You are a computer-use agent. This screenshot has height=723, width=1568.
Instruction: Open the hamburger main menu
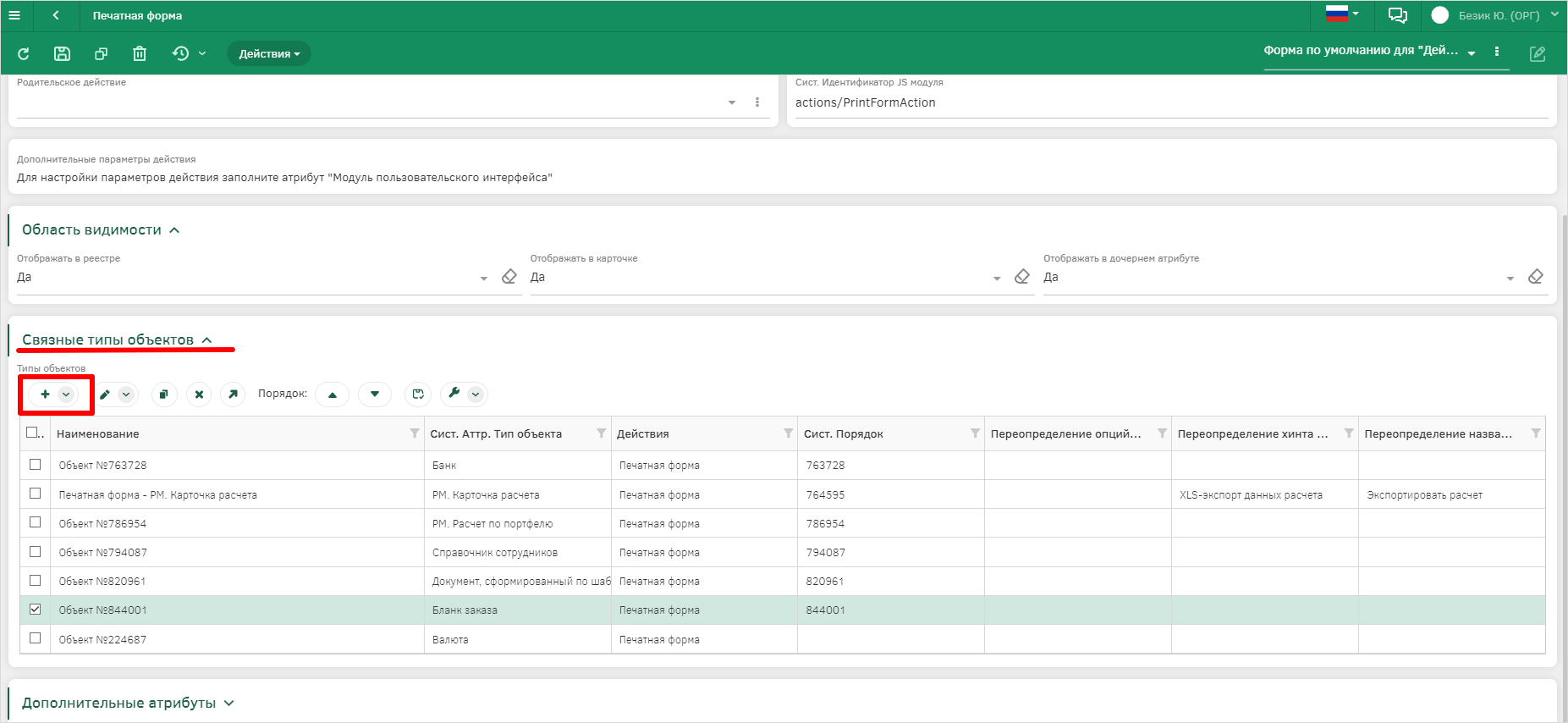tap(14, 15)
